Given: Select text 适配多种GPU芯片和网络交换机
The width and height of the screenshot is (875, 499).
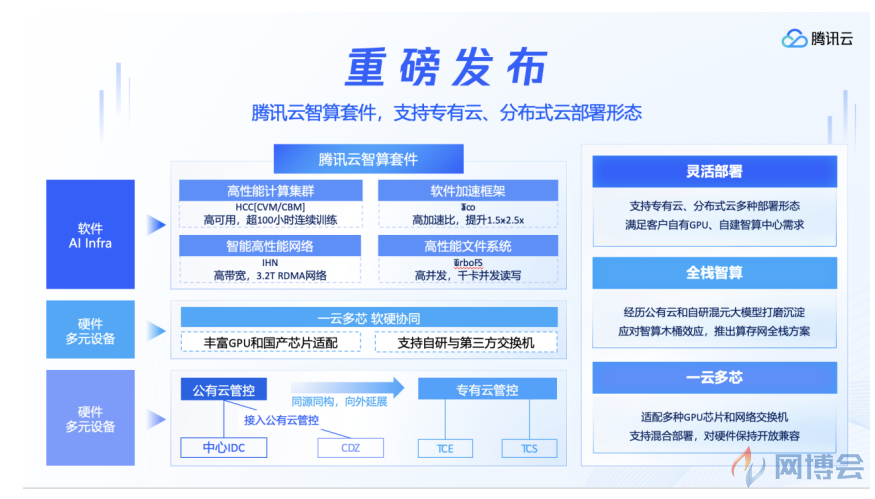Looking at the screenshot, I should pos(714,417).
